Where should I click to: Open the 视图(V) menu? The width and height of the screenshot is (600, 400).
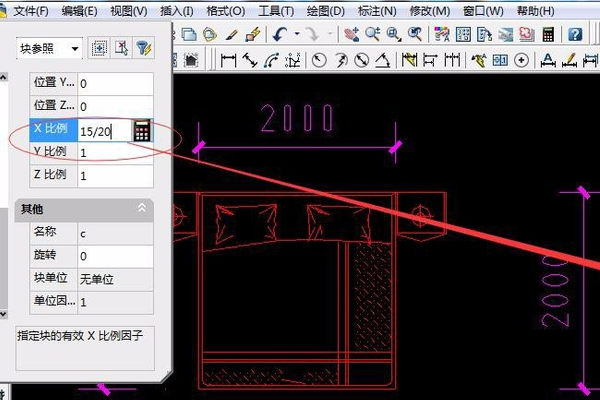click(x=129, y=11)
